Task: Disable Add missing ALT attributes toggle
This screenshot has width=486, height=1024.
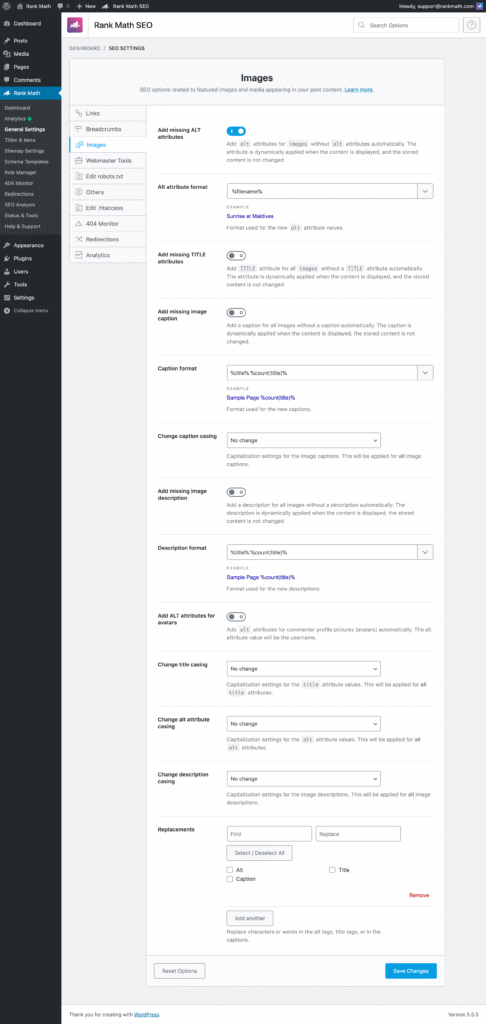Action: click(x=236, y=131)
